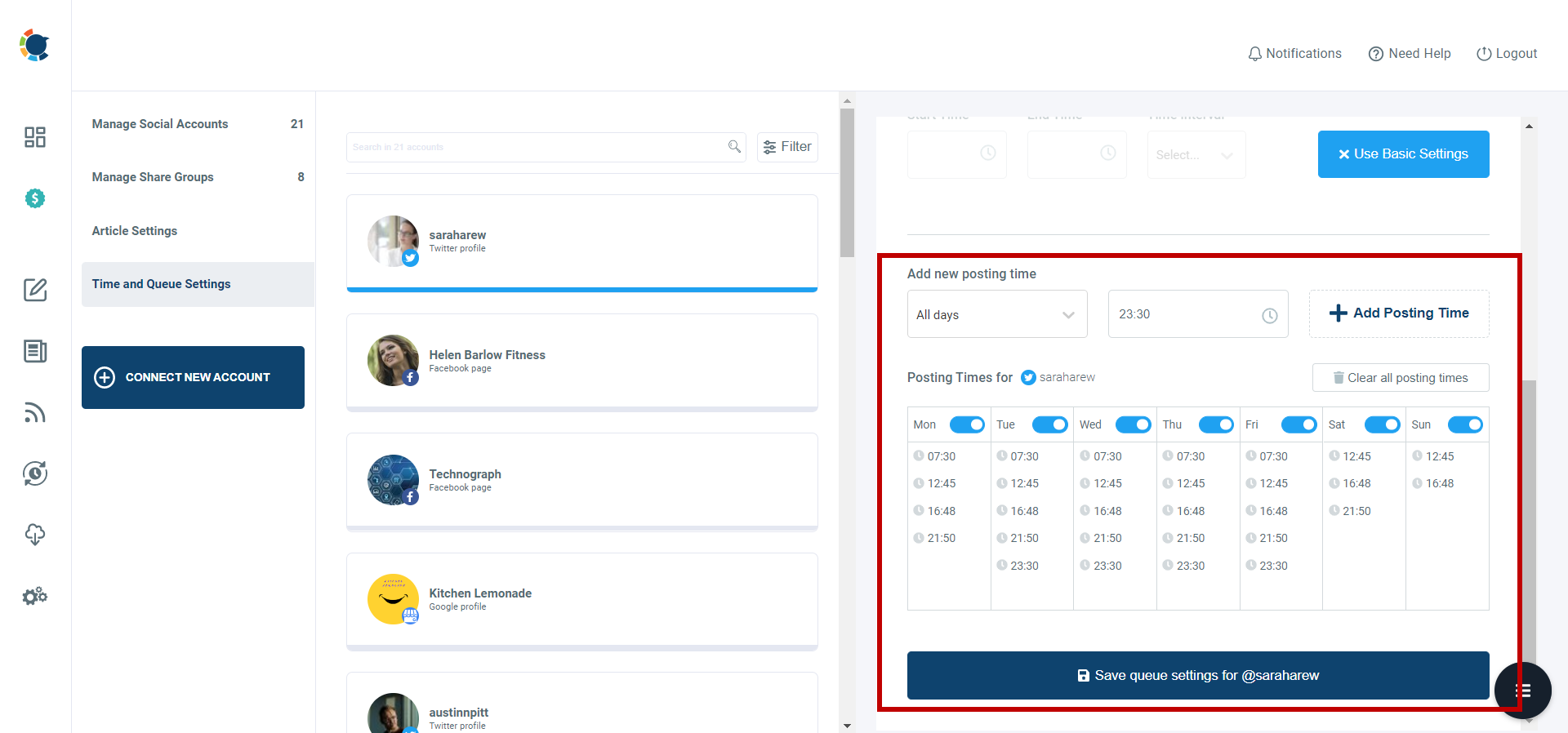The image size is (1568, 733).
Task: Open the RSS feeds icon
Action: click(35, 412)
